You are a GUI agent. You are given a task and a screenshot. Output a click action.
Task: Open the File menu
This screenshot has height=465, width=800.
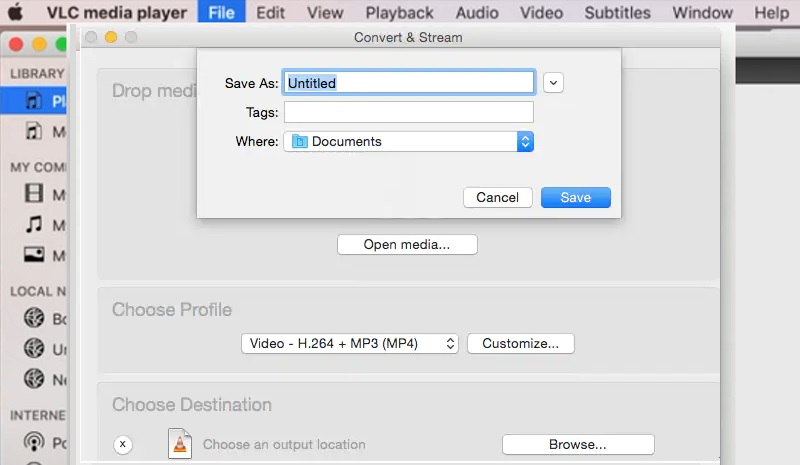(x=221, y=12)
